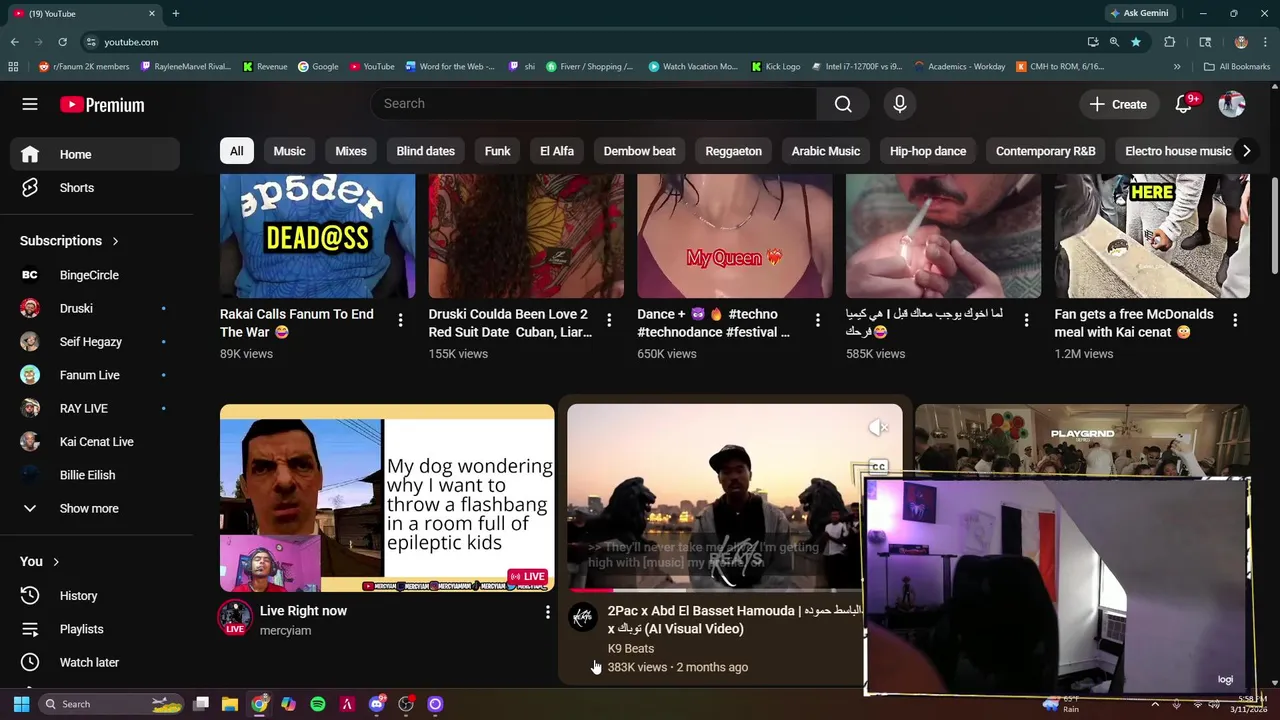Open the 2Pac x Abd El Basset title
1280x720 pixels.
[734, 620]
